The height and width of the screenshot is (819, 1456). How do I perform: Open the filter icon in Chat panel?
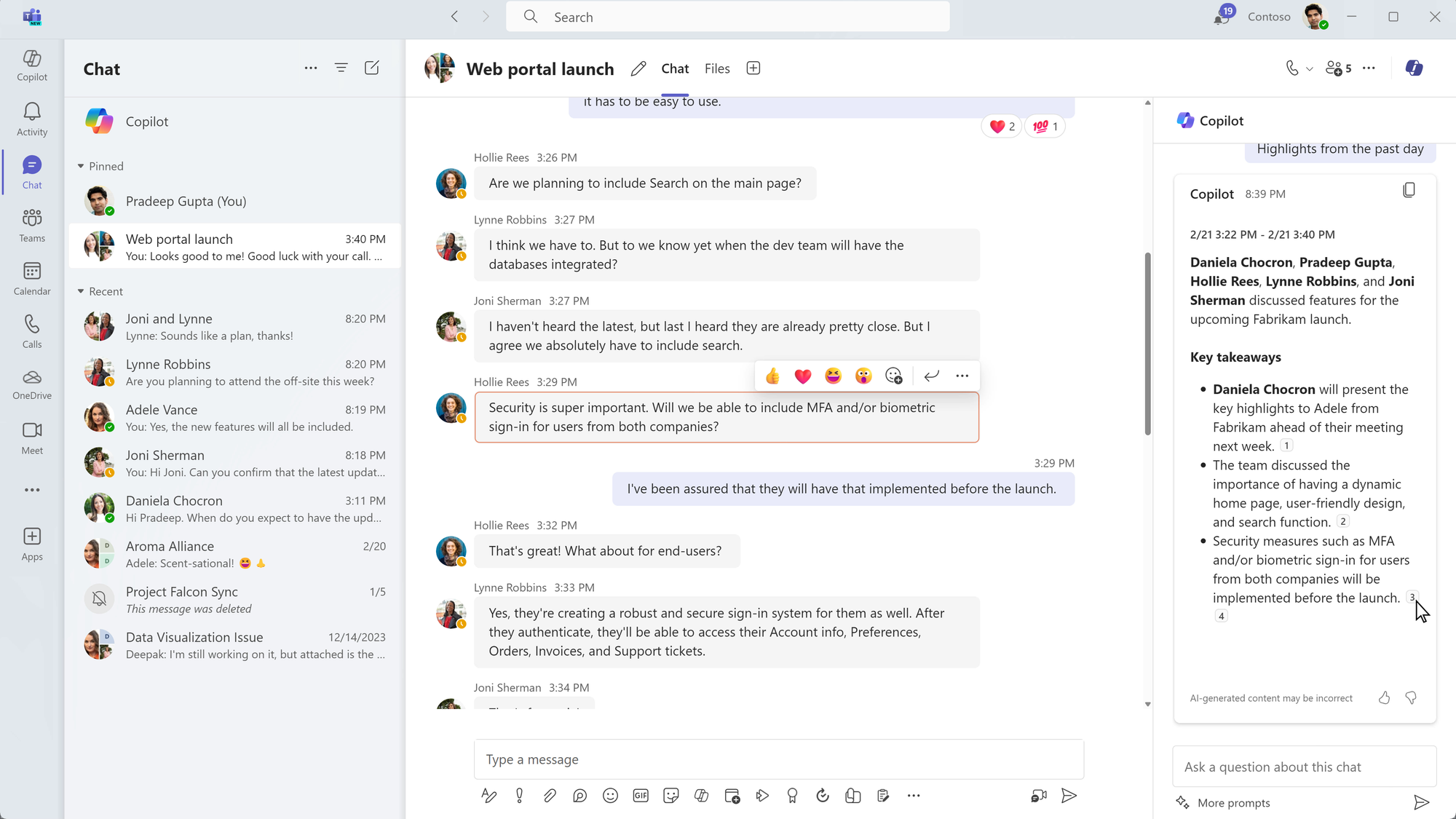(341, 67)
